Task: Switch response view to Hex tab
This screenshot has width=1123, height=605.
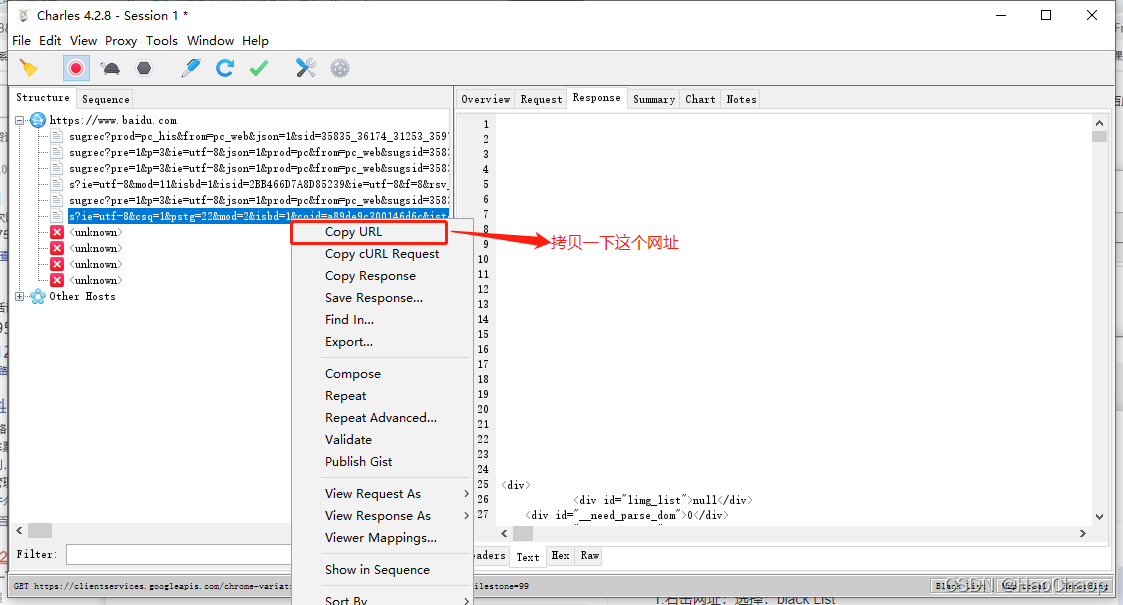Action: [560, 556]
